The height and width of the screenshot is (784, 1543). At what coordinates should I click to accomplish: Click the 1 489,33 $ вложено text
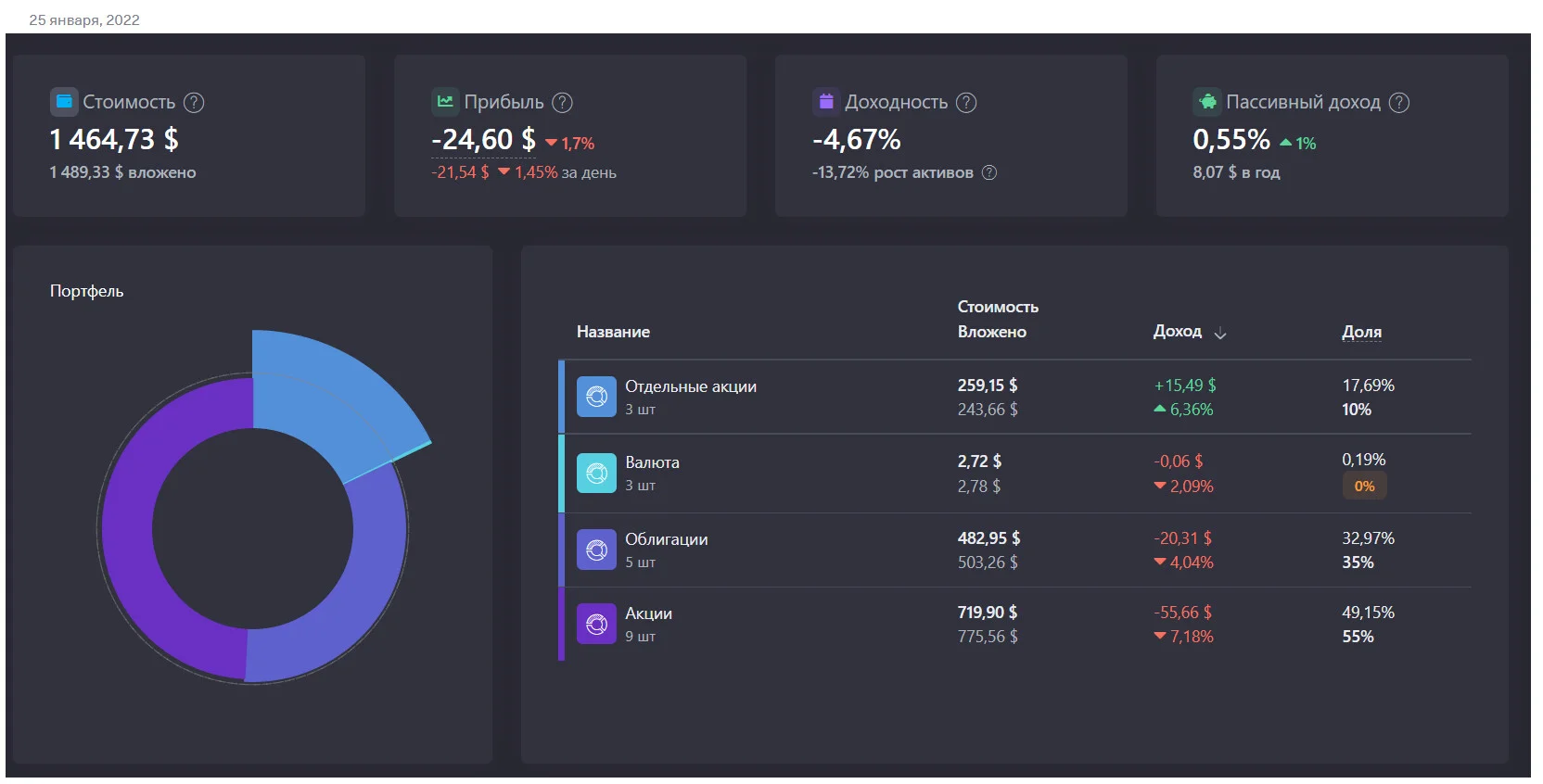pos(122,172)
